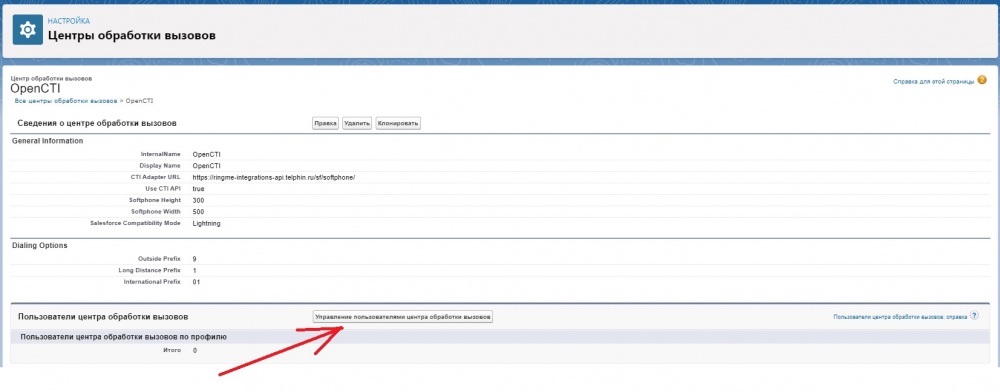This screenshot has height=392, width=1000.
Task: Click the call center users help icon
Action: 974,316
